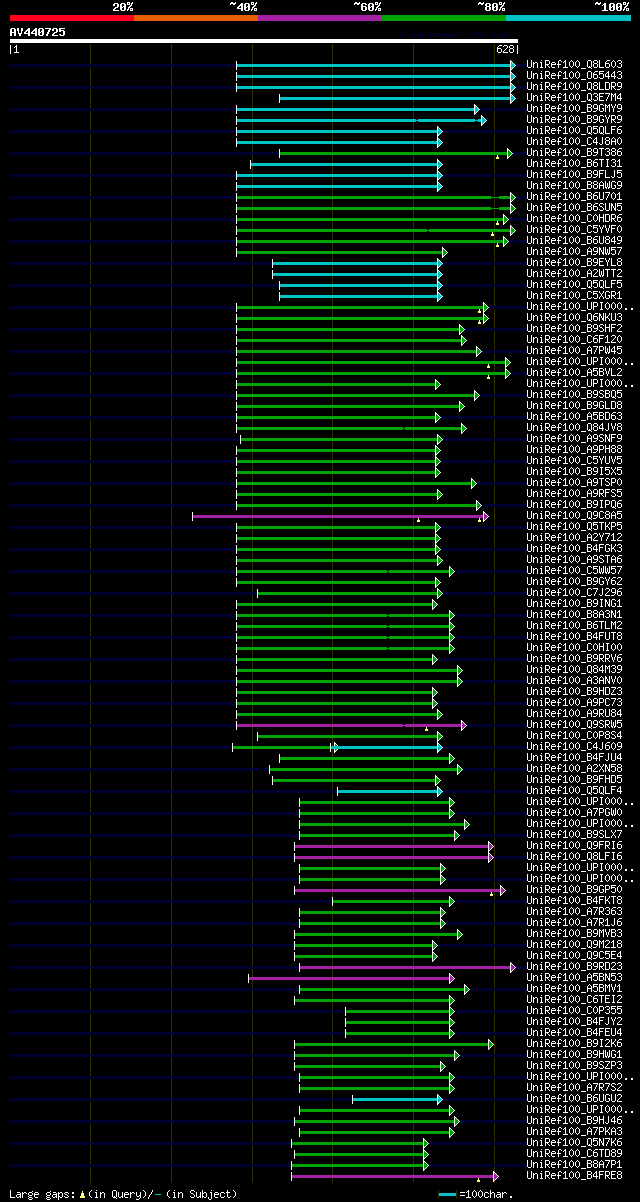640x1202 pixels.
Task: Open hit UniRef100_O65443
Action: point(573,75)
